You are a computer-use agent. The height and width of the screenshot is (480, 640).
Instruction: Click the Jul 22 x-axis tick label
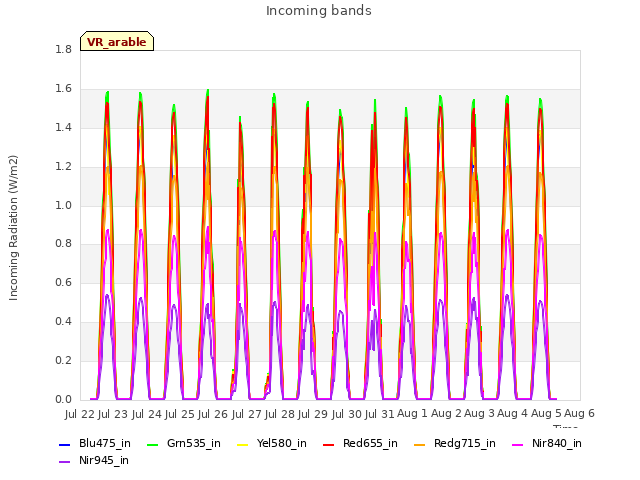[80, 414]
